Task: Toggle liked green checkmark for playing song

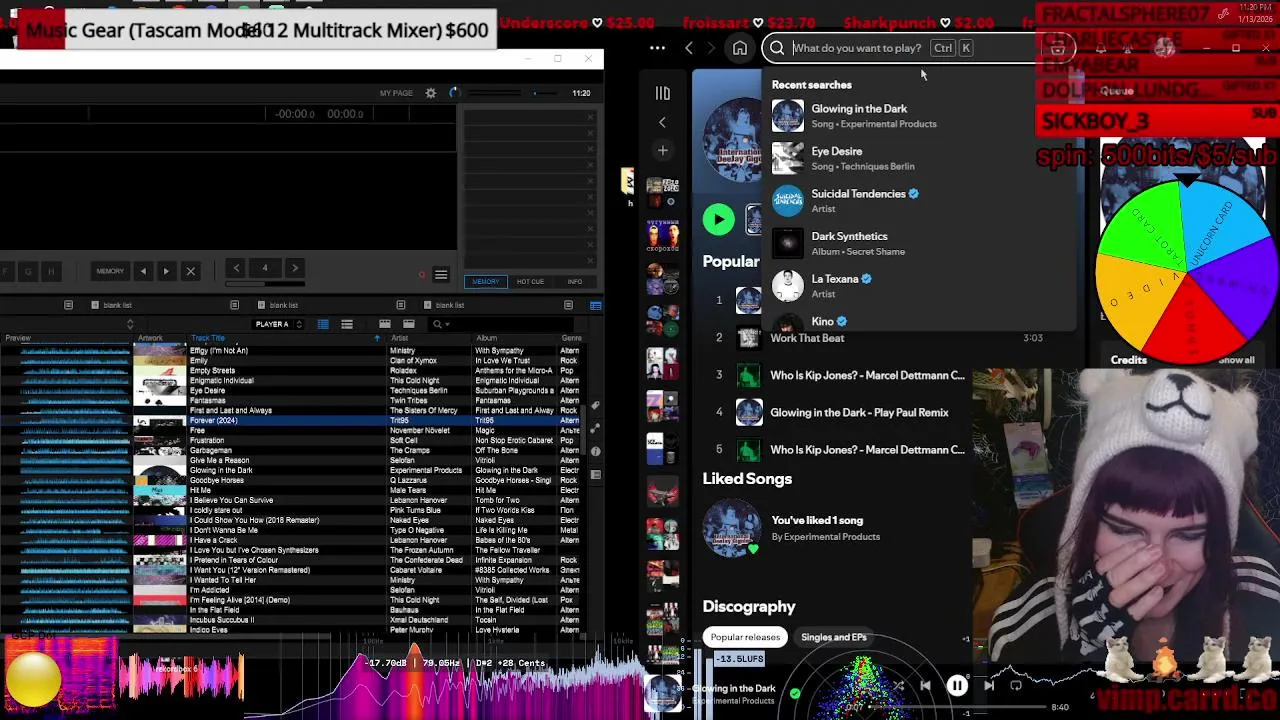Action: [795, 693]
